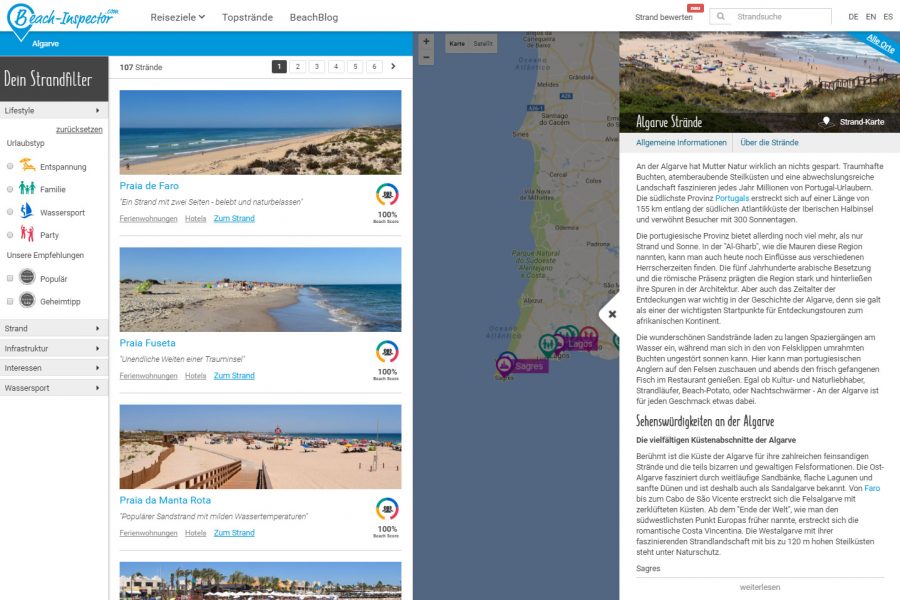This screenshot has width=900, height=600.
Task: Click the Geheimtipp badge icon
Action: 27,300
